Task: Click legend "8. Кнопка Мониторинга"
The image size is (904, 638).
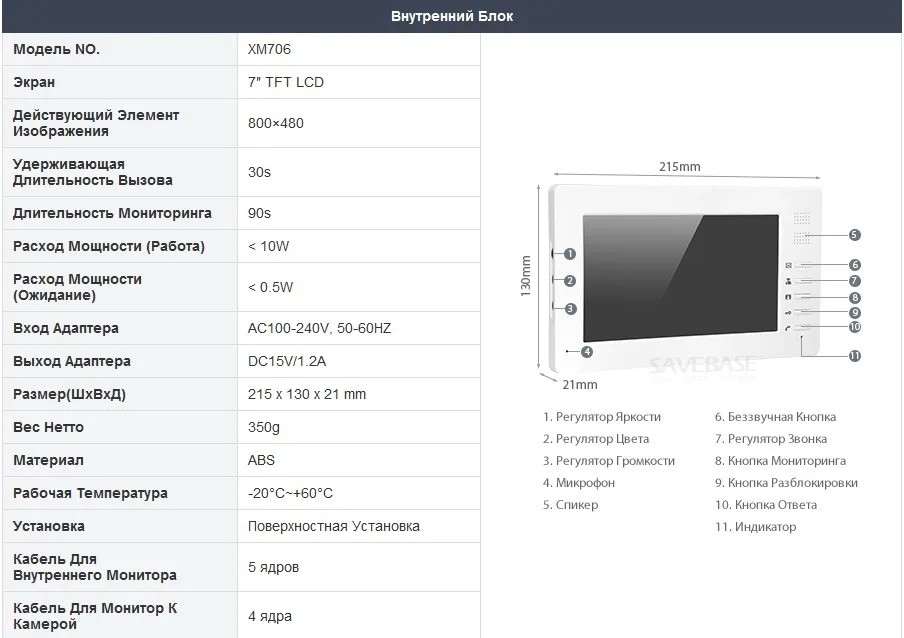Action: click(781, 460)
